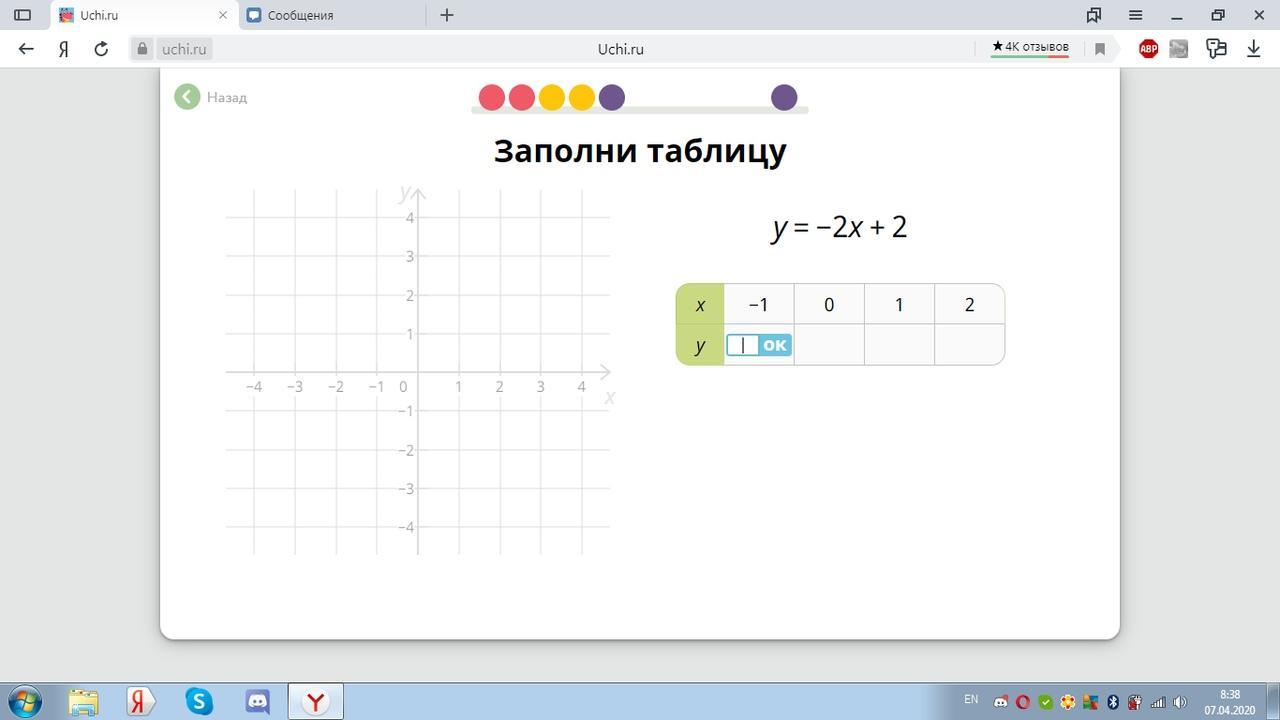
Task: Switch to the Uchi.ru tab
Action: coord(144,15)
